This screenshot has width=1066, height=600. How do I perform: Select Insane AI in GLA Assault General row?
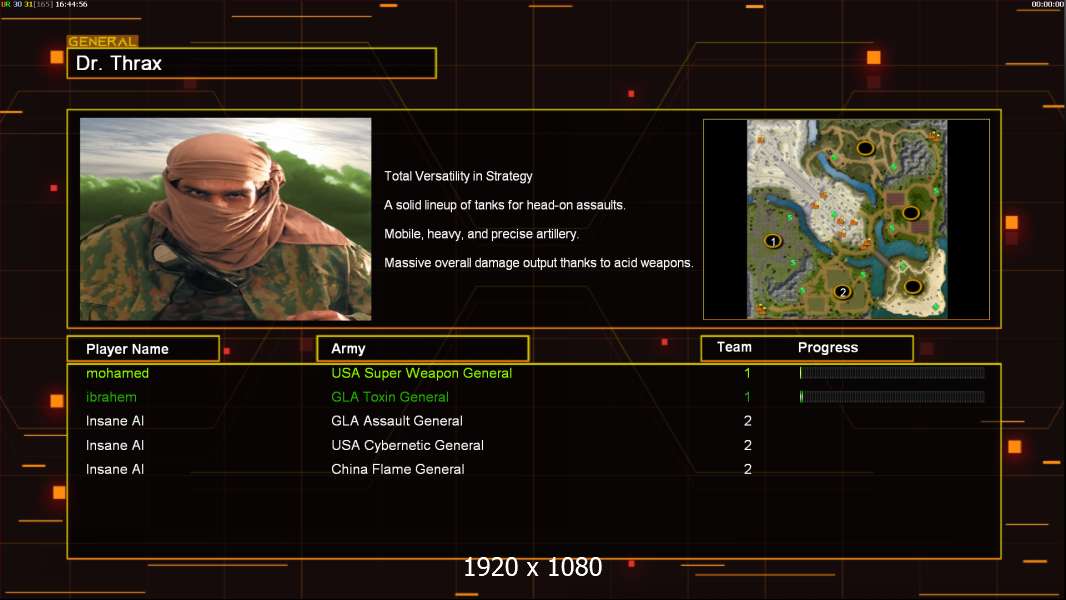(x=115, y=421)
